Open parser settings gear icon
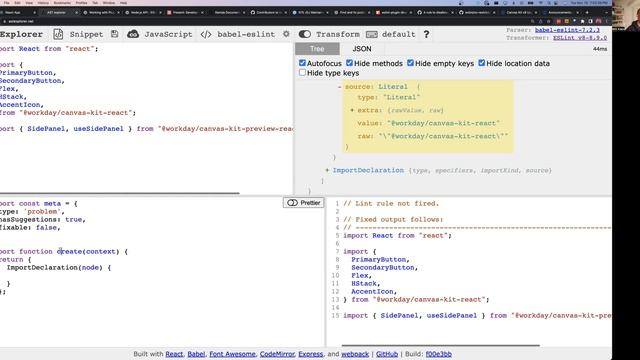640x360 pixels. tap(286, 34)
